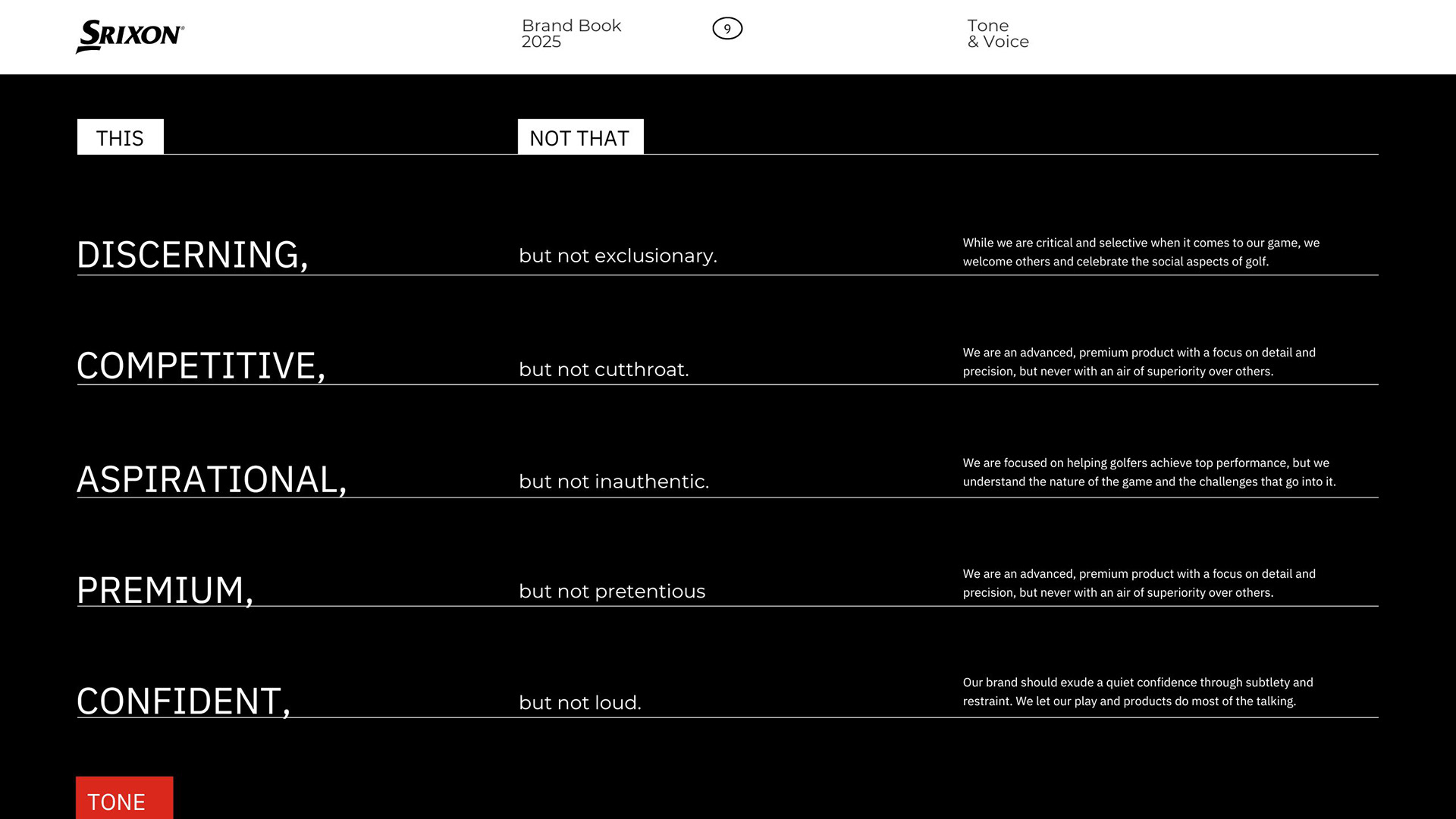Image resolution: width=1456 pixels, height=819 pixels.
Task: Click the Tone & Voice section header
Action: coord(997,34)
